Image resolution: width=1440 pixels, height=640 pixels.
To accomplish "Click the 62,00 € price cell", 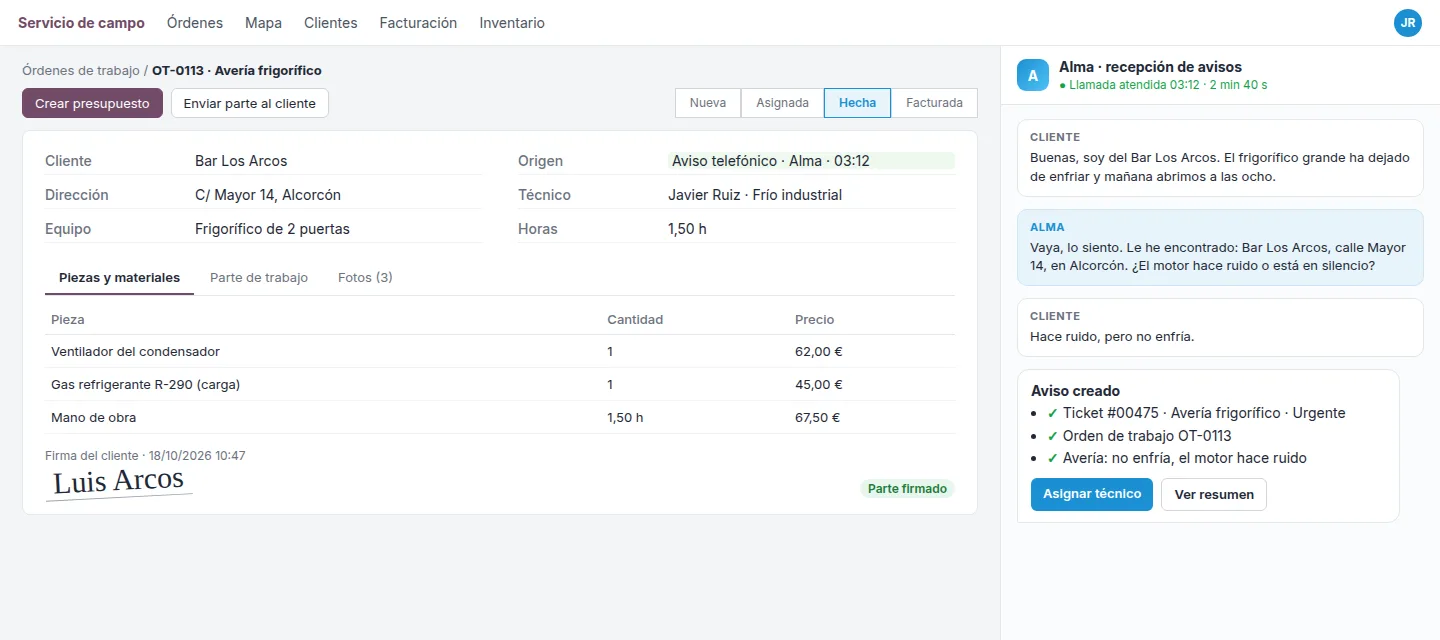I will point(818,352).
